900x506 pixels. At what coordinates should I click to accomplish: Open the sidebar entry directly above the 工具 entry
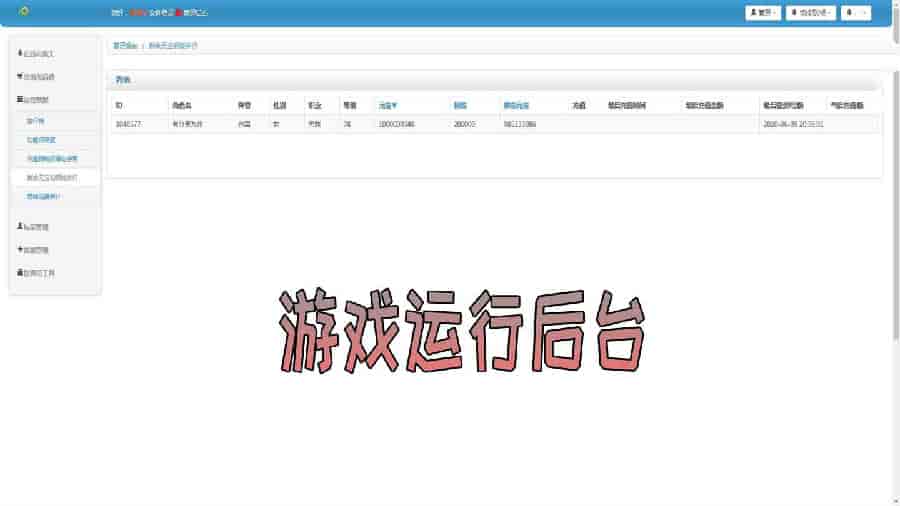tap(33, 250)
